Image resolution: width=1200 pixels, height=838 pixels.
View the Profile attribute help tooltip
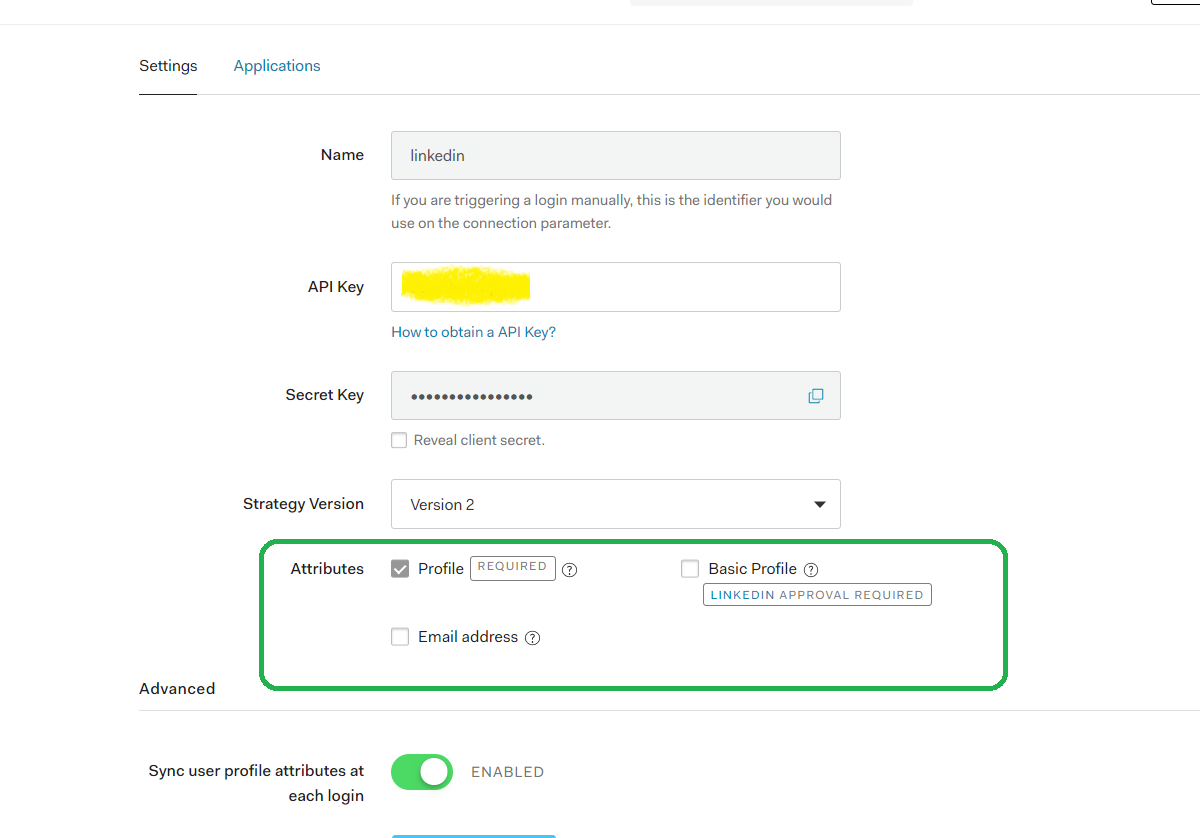(x=569, y=569)
